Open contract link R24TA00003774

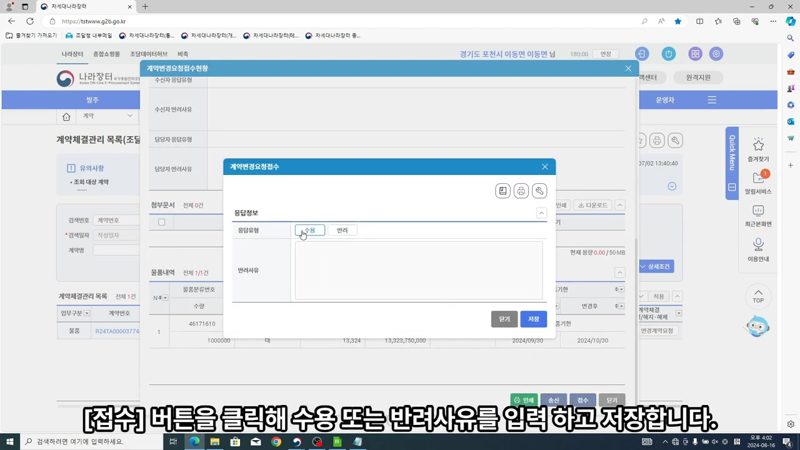pyautogui.click(x=117, y=331)
